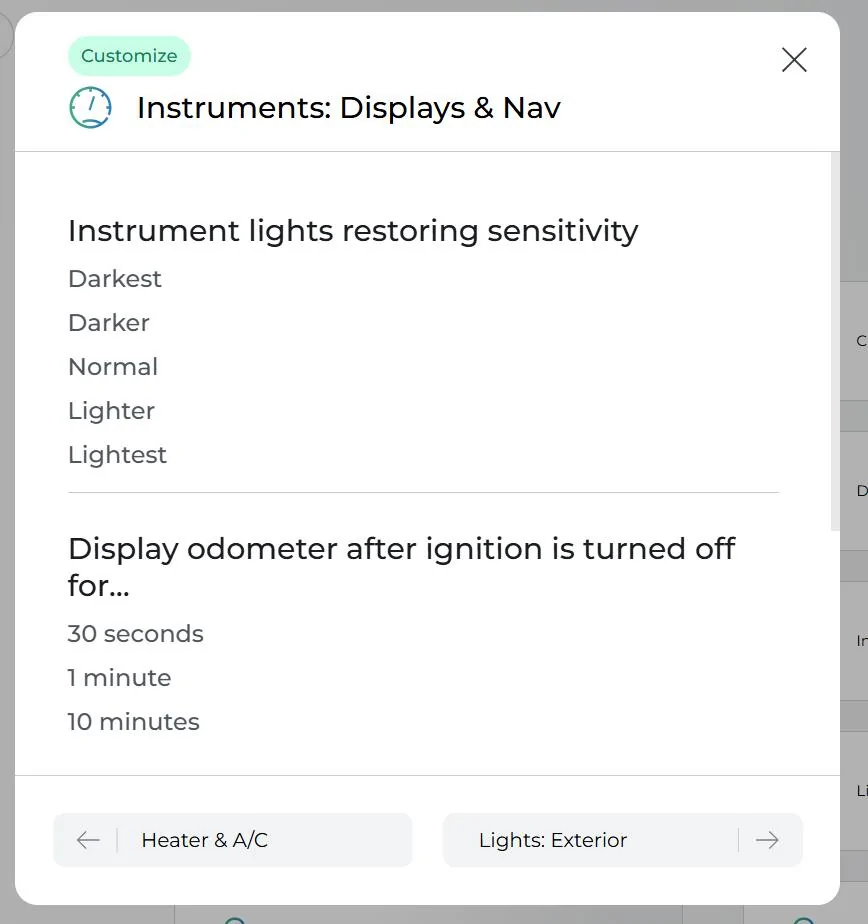
Task: Click the instruments gauge icon
Action: [90, 107]
